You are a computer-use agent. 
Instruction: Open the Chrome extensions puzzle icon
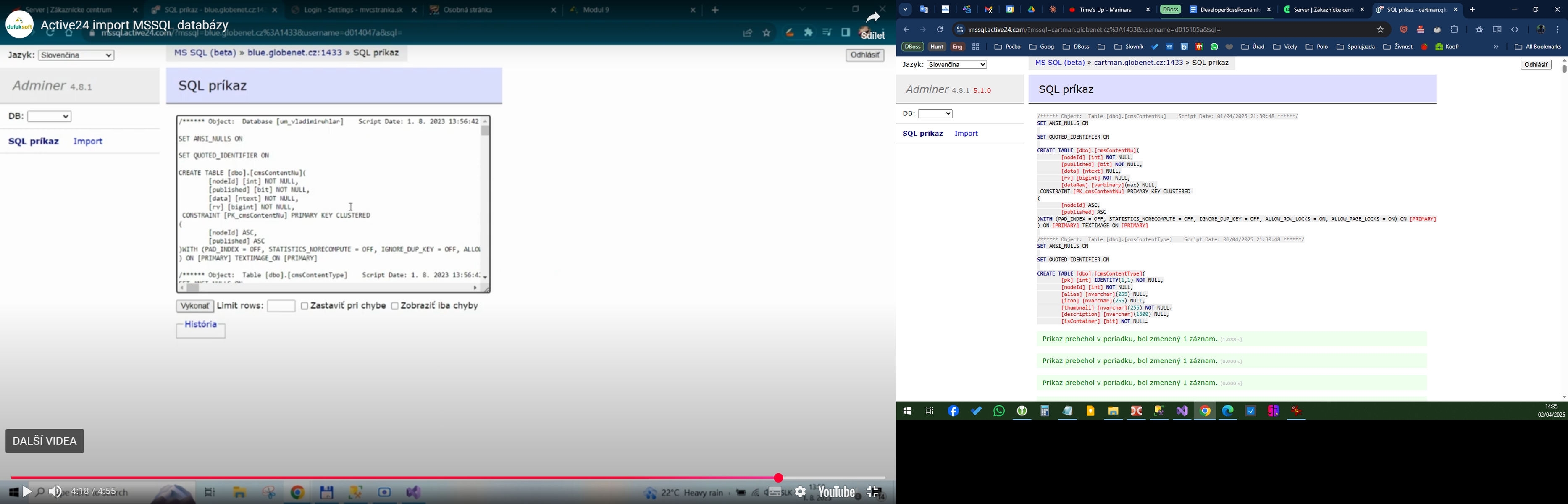tap(1455, 30)
